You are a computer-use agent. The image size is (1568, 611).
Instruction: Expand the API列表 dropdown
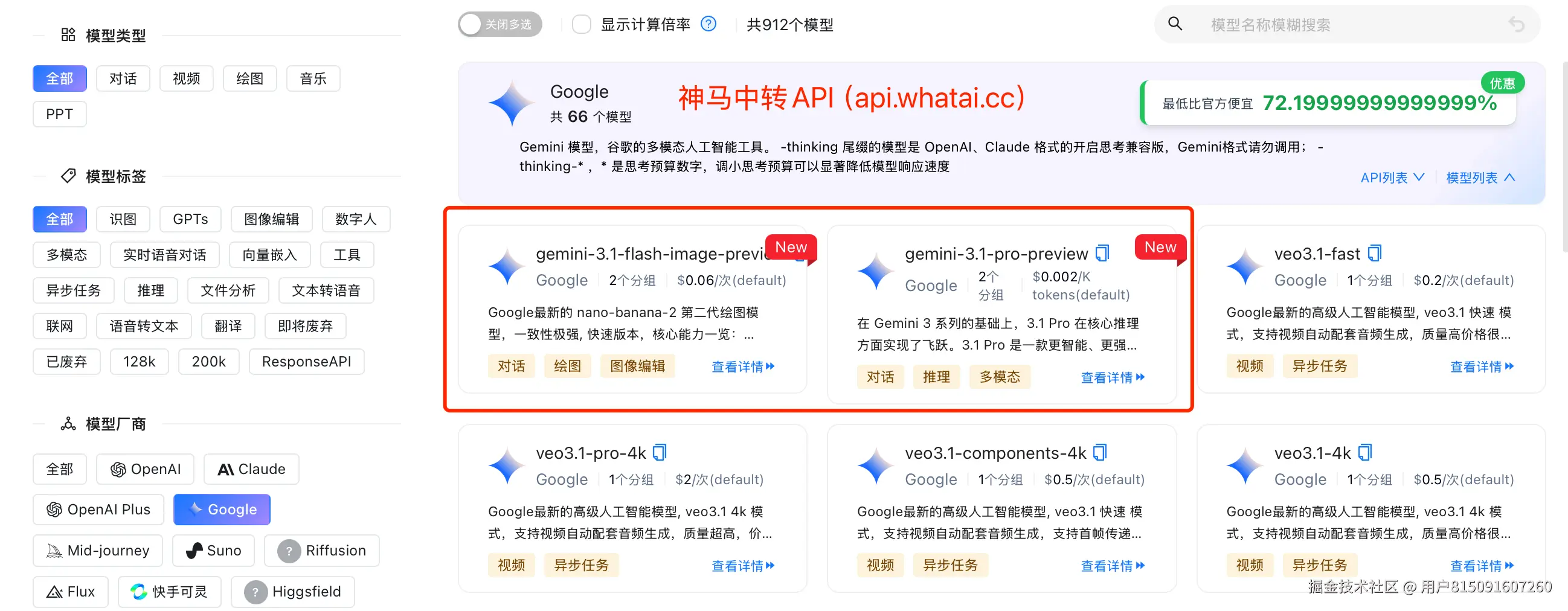[1393, 178]
